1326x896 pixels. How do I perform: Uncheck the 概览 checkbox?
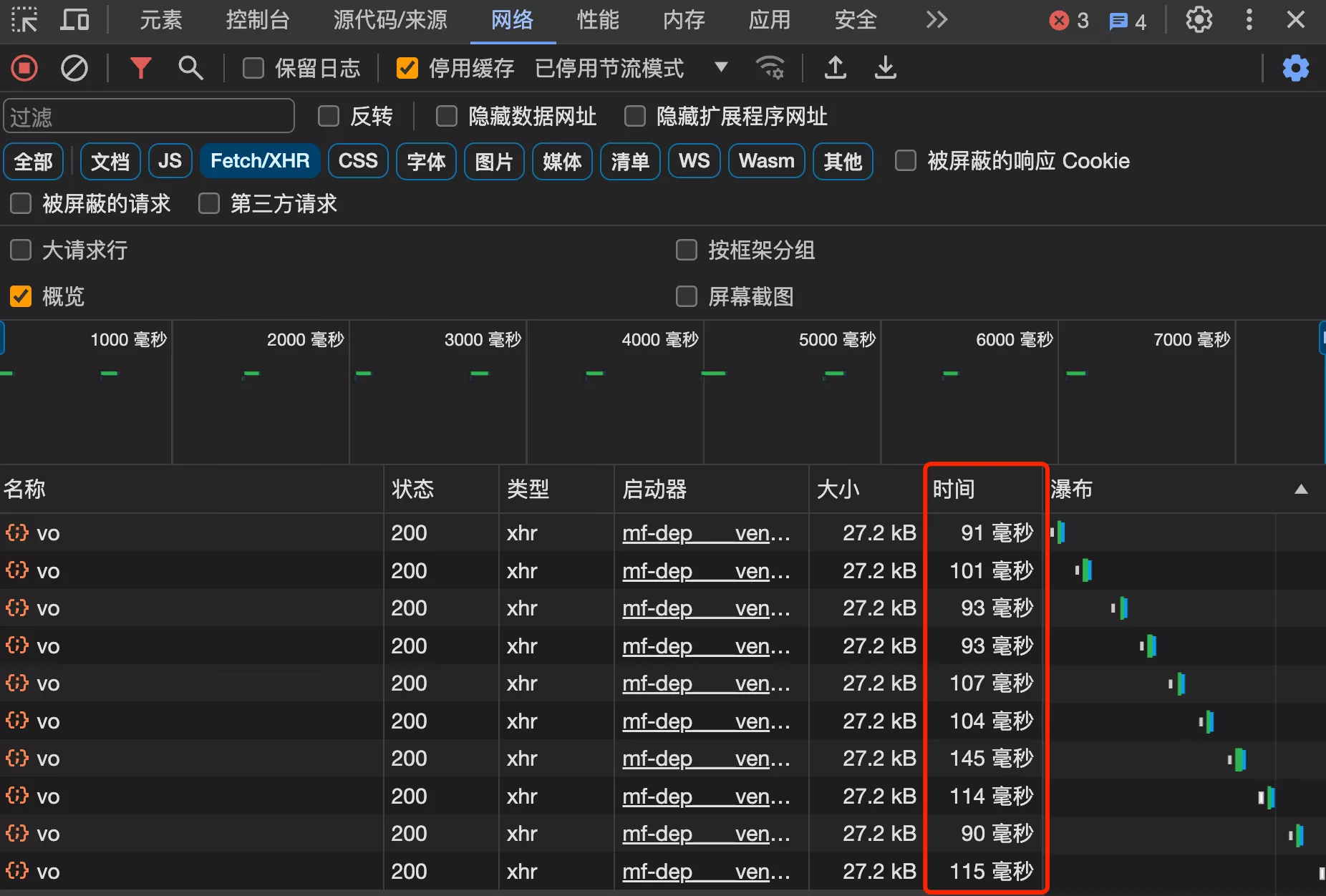(21, 296)
